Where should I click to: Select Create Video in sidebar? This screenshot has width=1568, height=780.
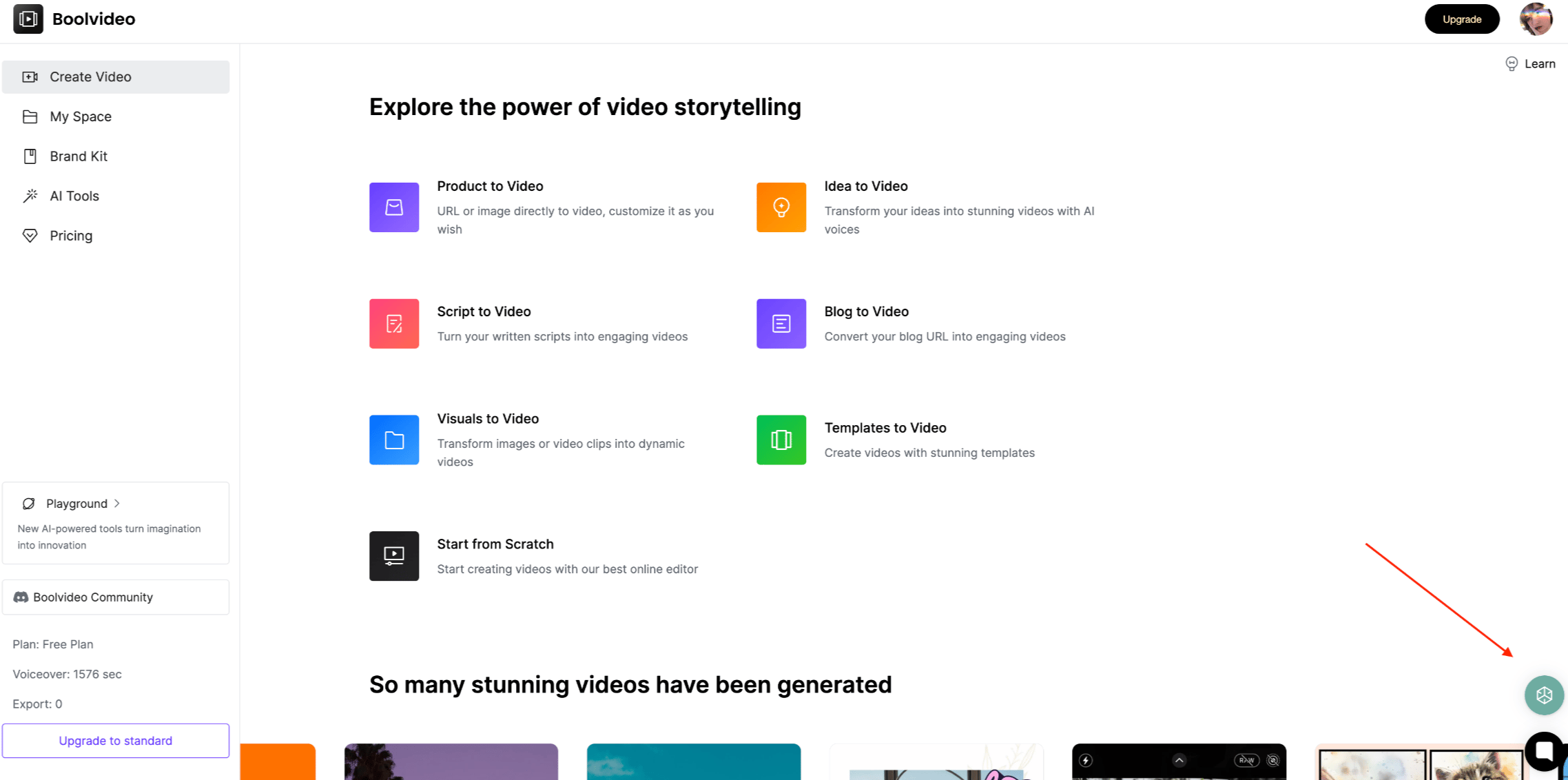(116, 76)
